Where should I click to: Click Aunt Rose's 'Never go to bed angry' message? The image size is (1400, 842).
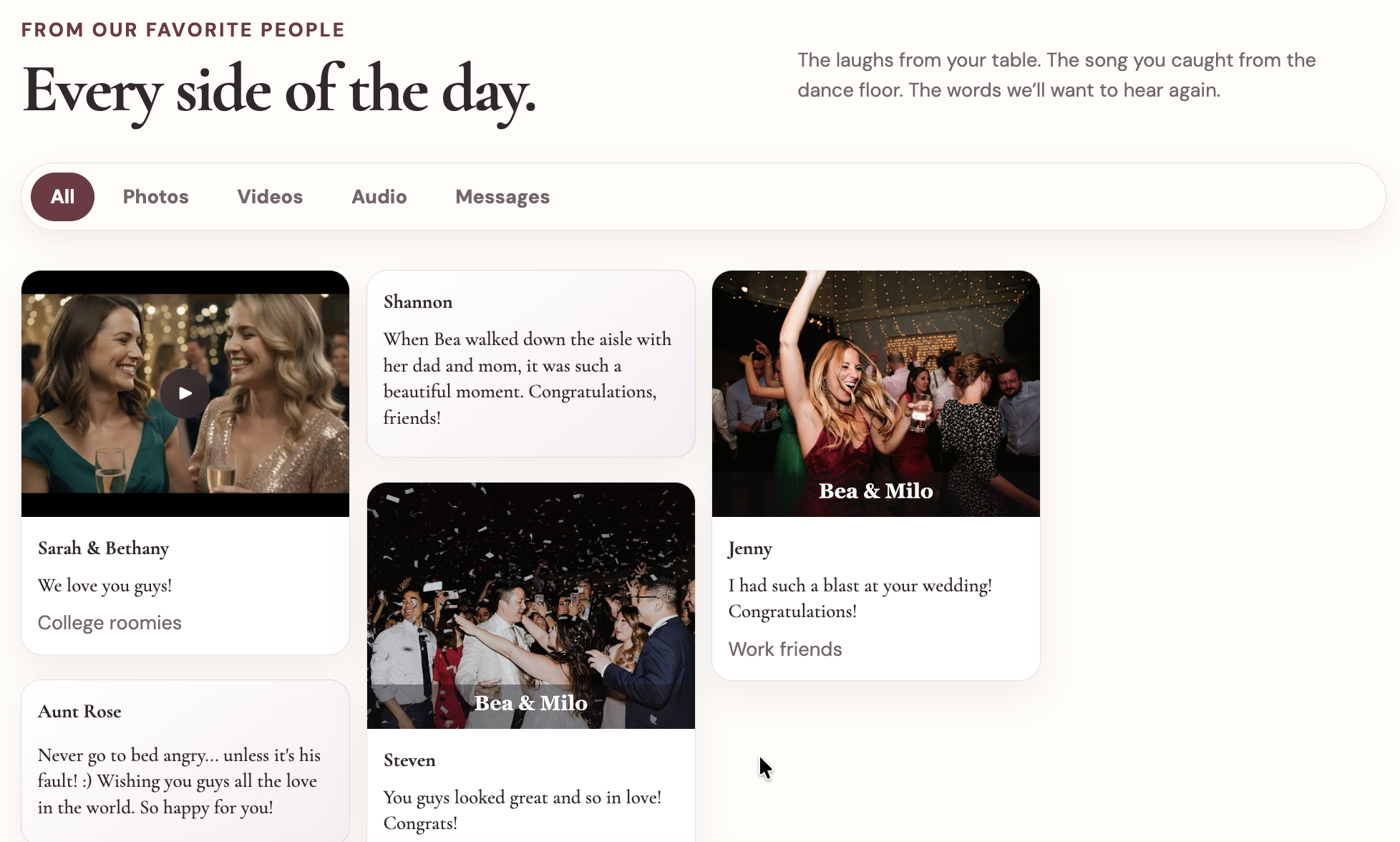(x=179, y=781)
